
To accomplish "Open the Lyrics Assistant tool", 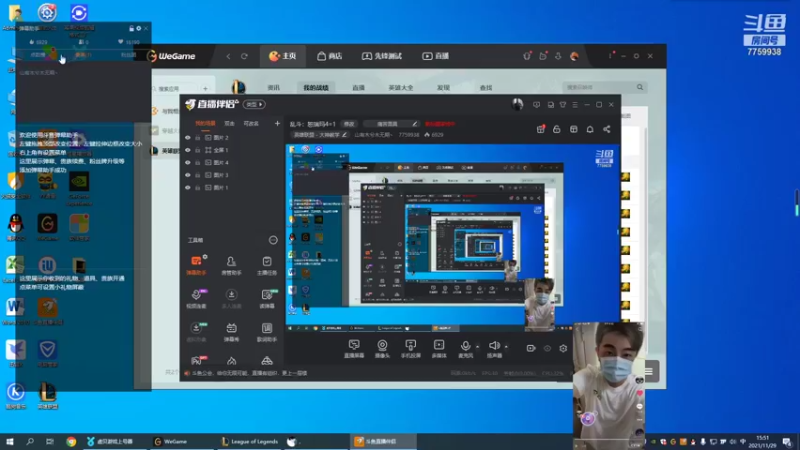I will [267, 332].
